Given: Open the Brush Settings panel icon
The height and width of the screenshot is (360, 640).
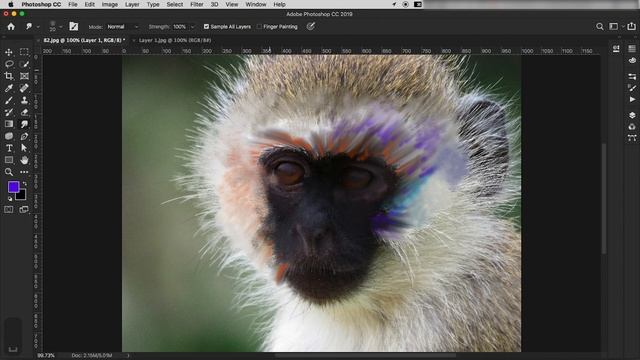Looking at the screenshot, I should [632, 88].
